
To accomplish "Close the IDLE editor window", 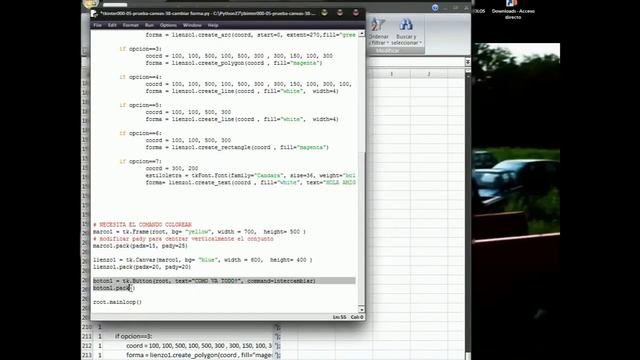I will coord(356,13).
